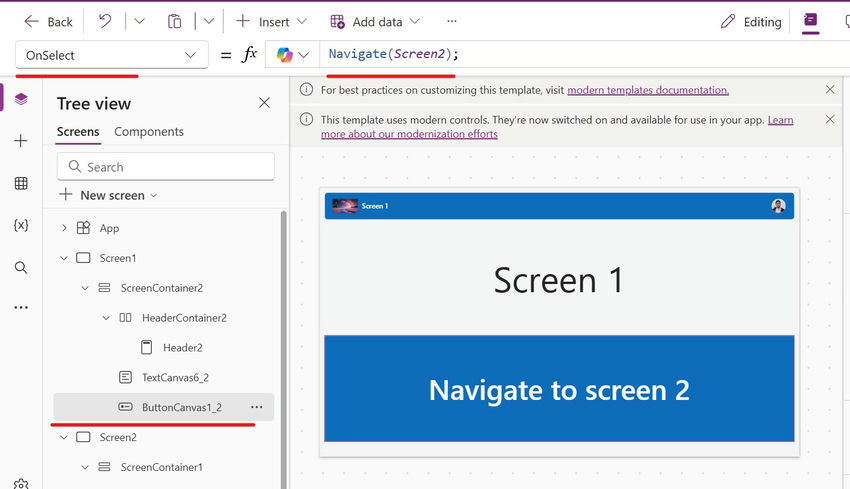The height and width of the screenshot is (489, 850).
Task: Click the fx formula icon
Action: 249,55
